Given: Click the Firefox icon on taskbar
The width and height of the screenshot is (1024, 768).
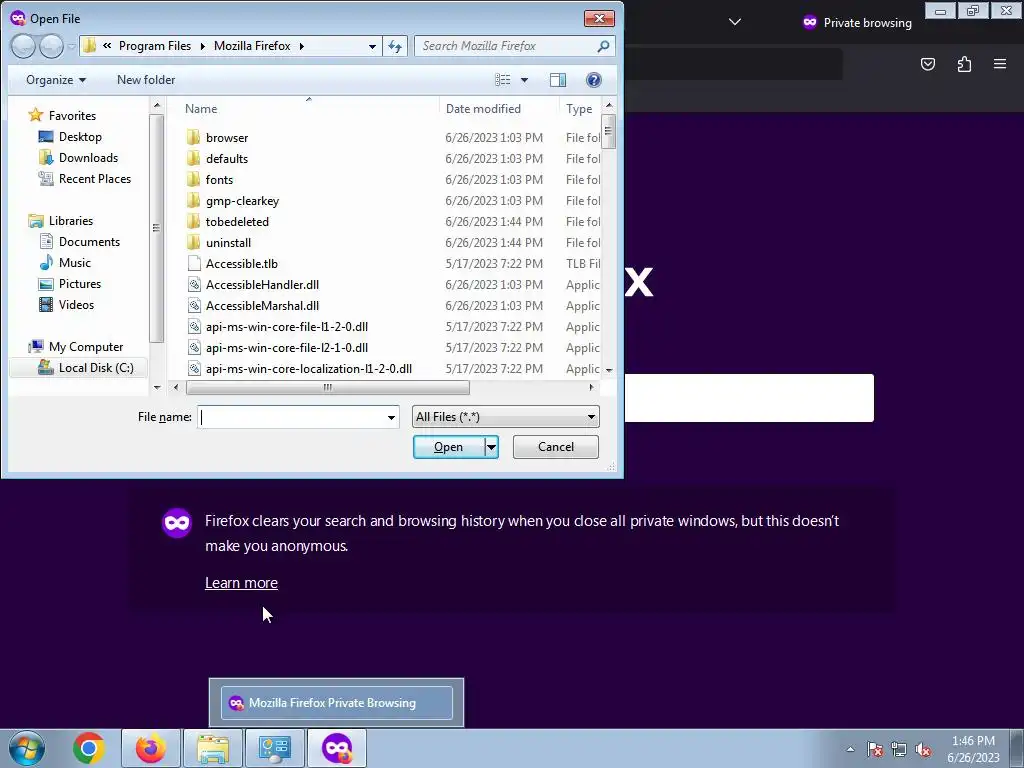Looking at the screenshot, I should 151,748.
